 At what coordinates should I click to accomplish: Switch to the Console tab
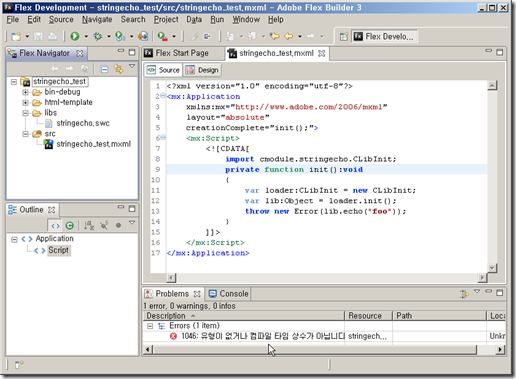[x=228, y=294]
